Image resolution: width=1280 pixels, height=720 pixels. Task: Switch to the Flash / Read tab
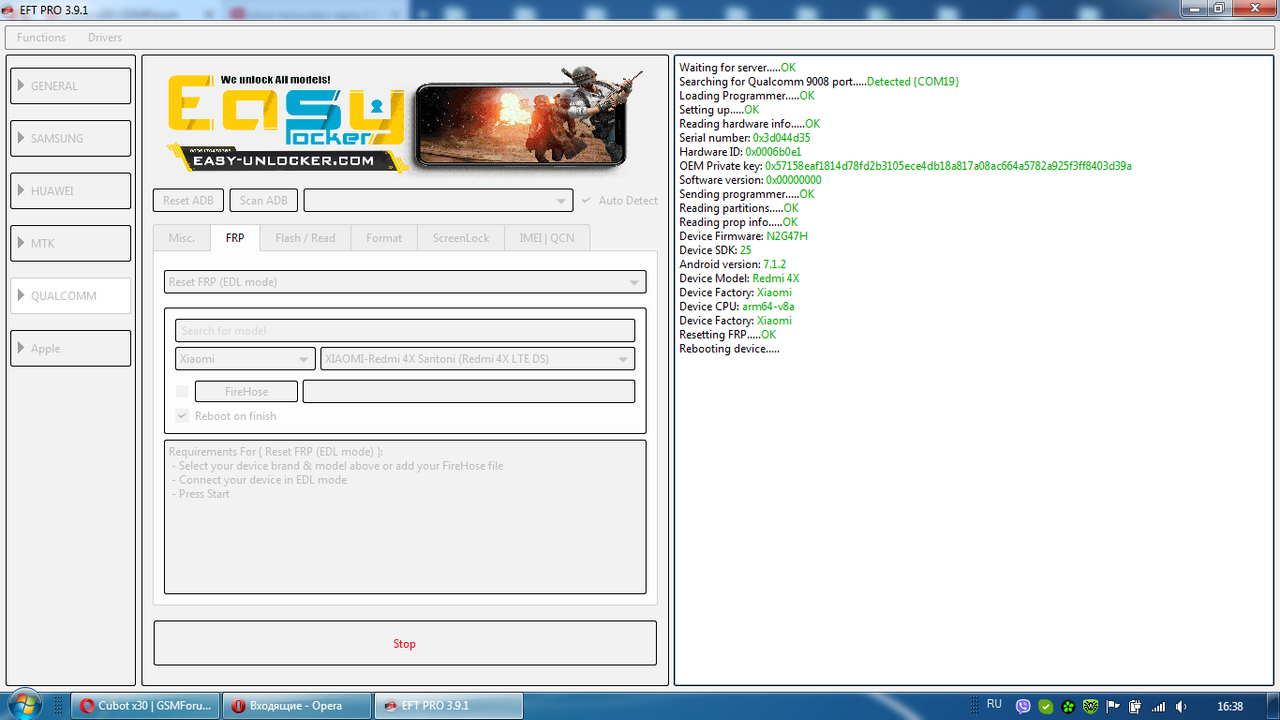[305, 238]
